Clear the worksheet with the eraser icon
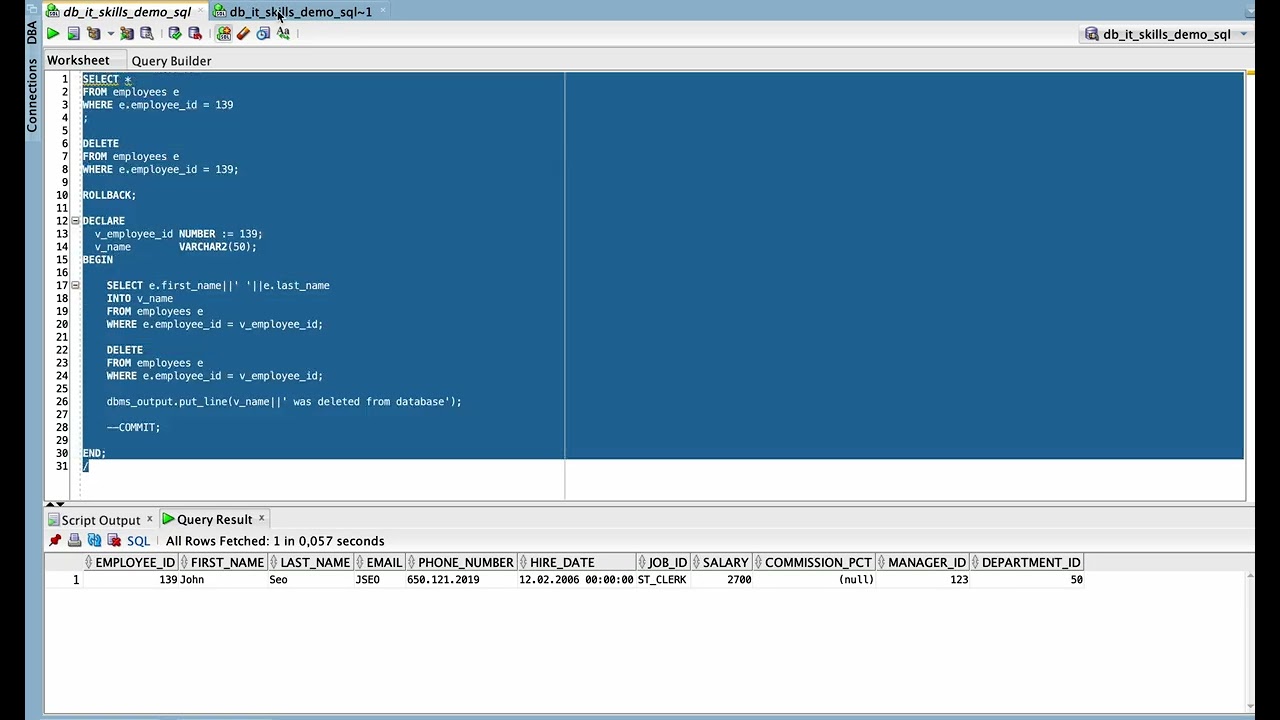The width and height of the screenshot is (1280, 720). point(243,34)
